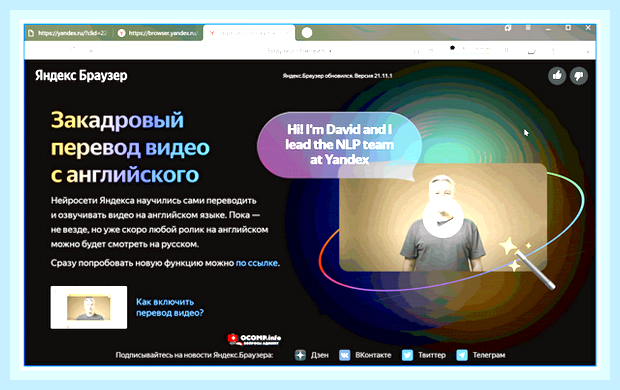Switch to the browser.yandex.ru tab
Screen dimensions: 620x390
[x=158, y=33]
